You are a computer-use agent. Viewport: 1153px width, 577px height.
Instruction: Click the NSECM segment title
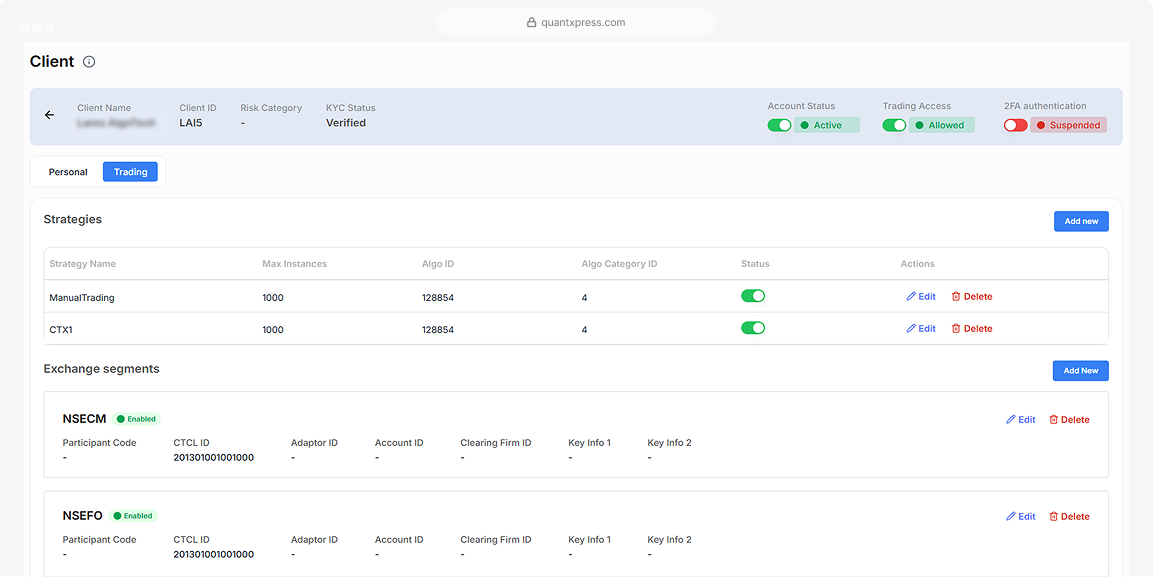(84, 419)
